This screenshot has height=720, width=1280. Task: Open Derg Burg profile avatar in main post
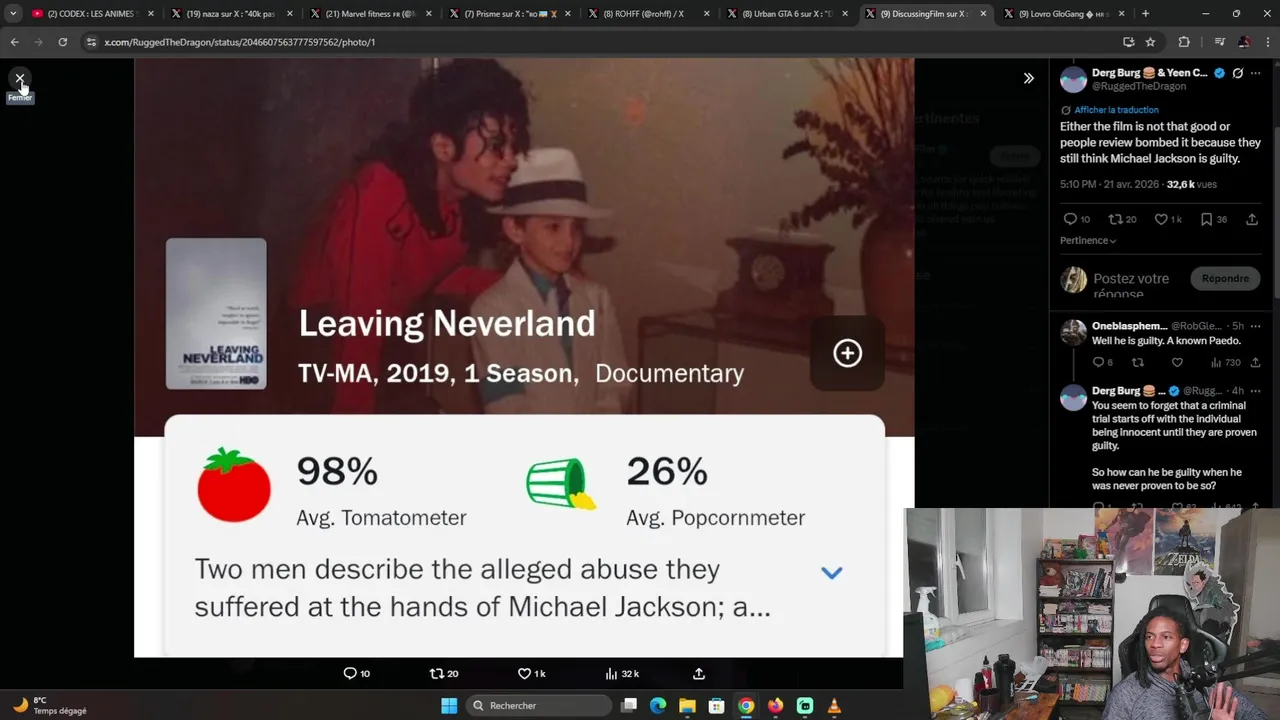click(x=1073, y=80)
